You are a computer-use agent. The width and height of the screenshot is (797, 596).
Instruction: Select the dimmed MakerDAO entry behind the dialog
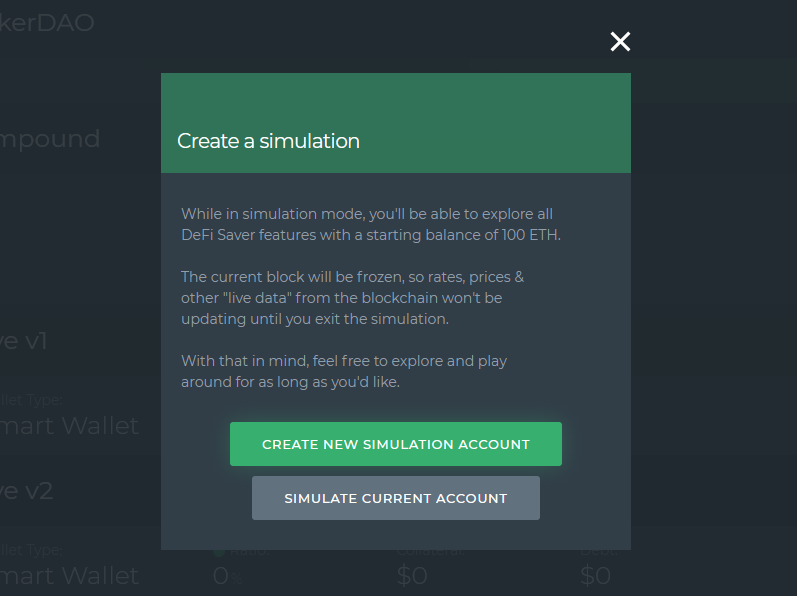[47, 23]
